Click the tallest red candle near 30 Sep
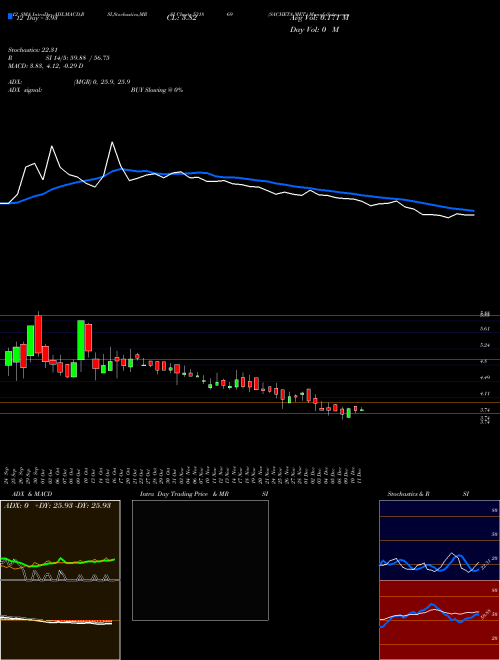 point(38,334)
